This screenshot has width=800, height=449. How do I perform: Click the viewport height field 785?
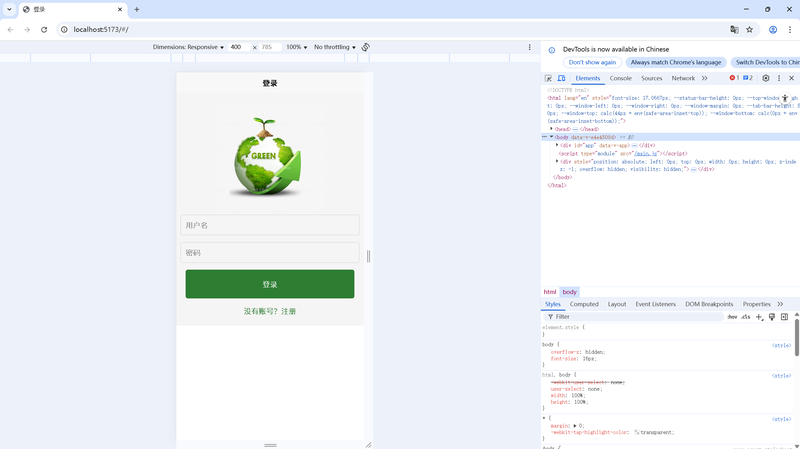270,47
